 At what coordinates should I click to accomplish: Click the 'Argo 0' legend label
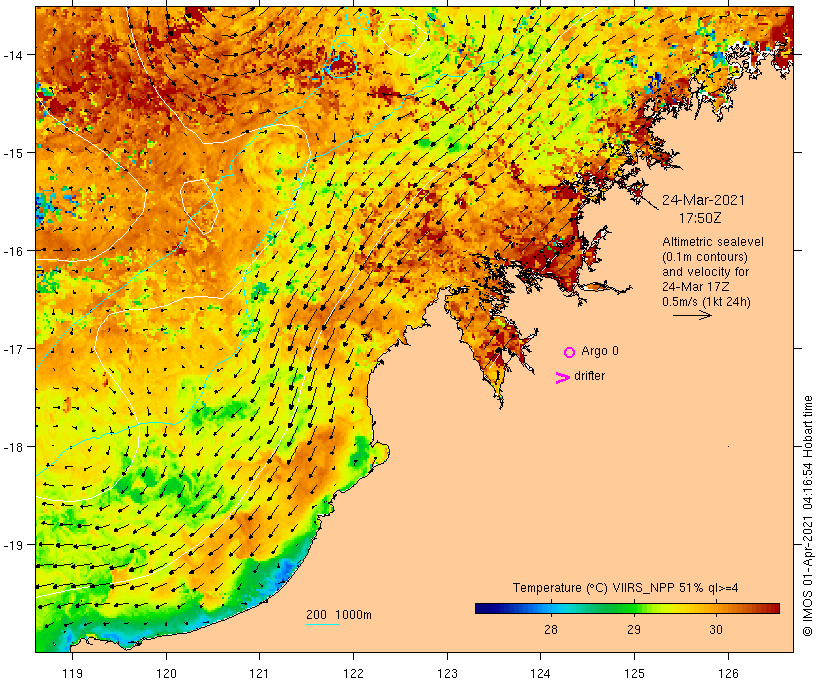600,351
